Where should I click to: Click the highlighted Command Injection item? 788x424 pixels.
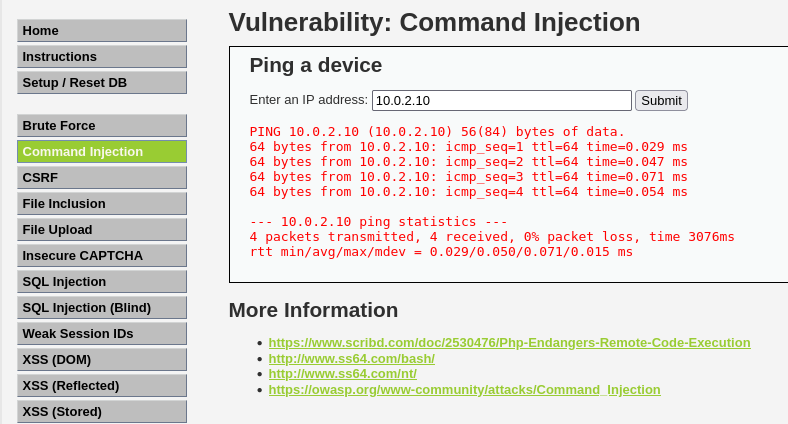click(101, 152)
